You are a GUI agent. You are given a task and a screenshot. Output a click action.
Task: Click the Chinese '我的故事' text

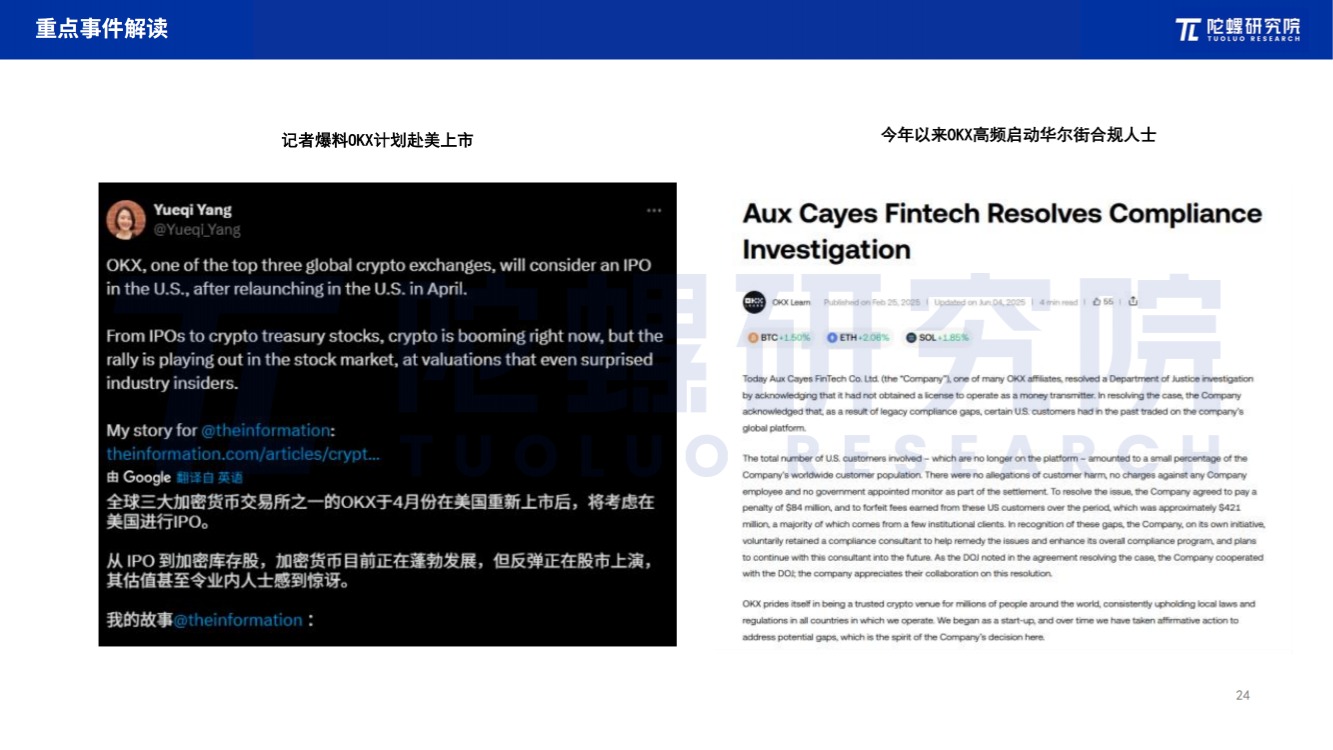139,620
